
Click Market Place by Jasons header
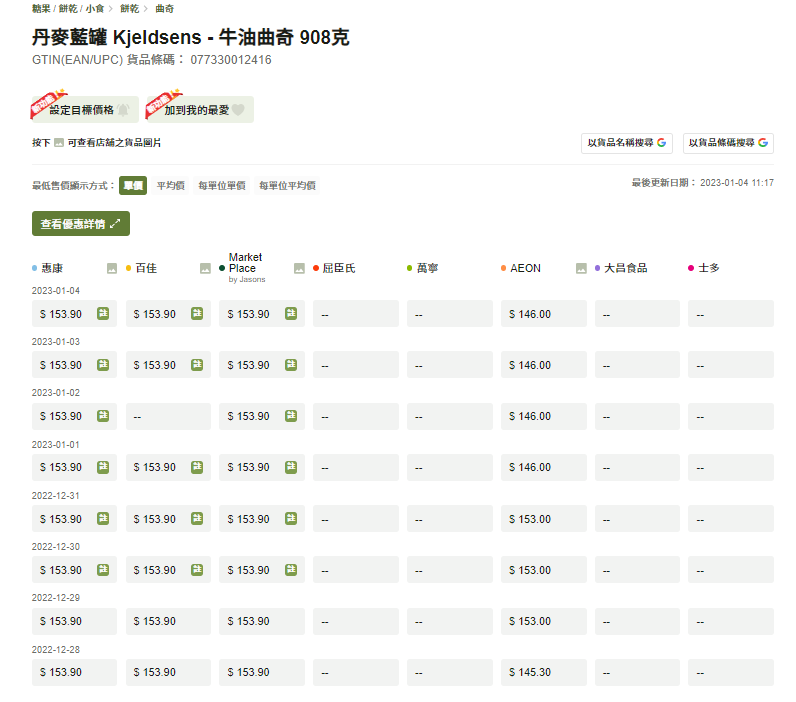tap(247, 268)
